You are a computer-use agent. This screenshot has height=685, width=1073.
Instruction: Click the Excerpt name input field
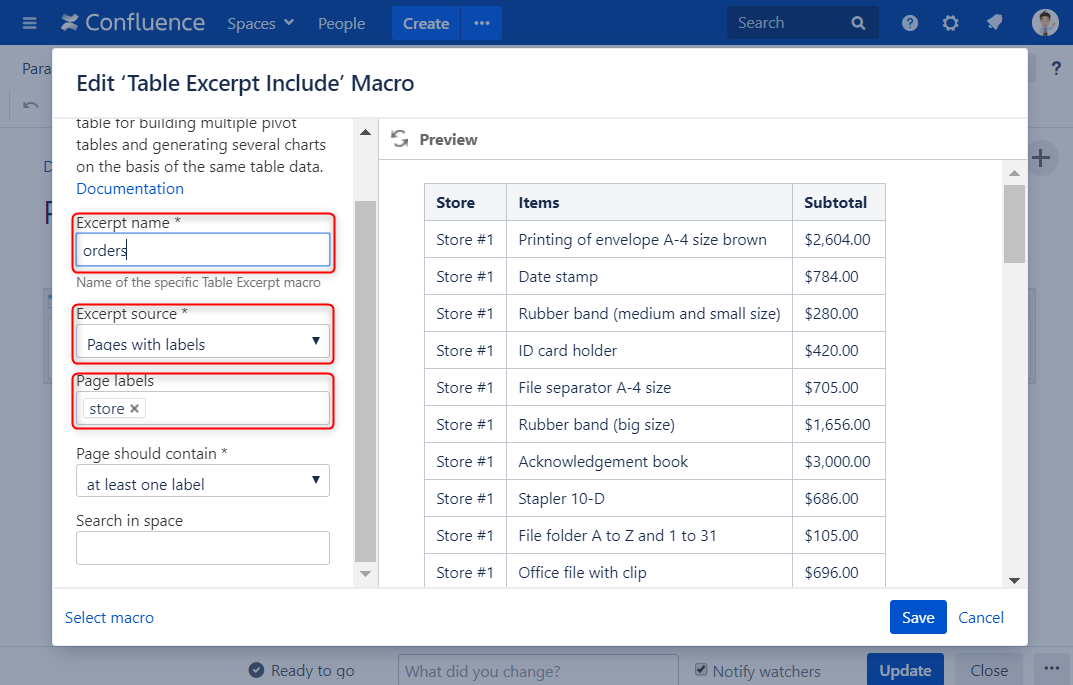tap(202, 250)
